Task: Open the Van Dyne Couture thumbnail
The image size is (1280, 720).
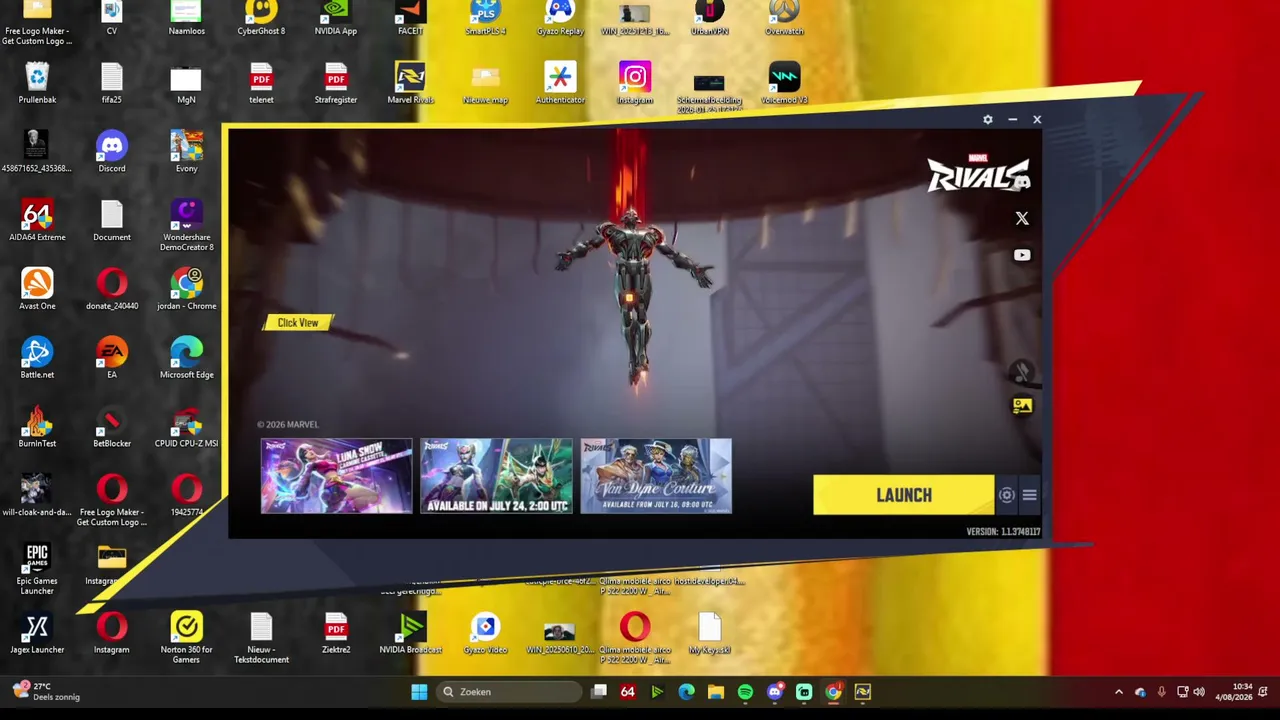Action: tap(656, 476)
